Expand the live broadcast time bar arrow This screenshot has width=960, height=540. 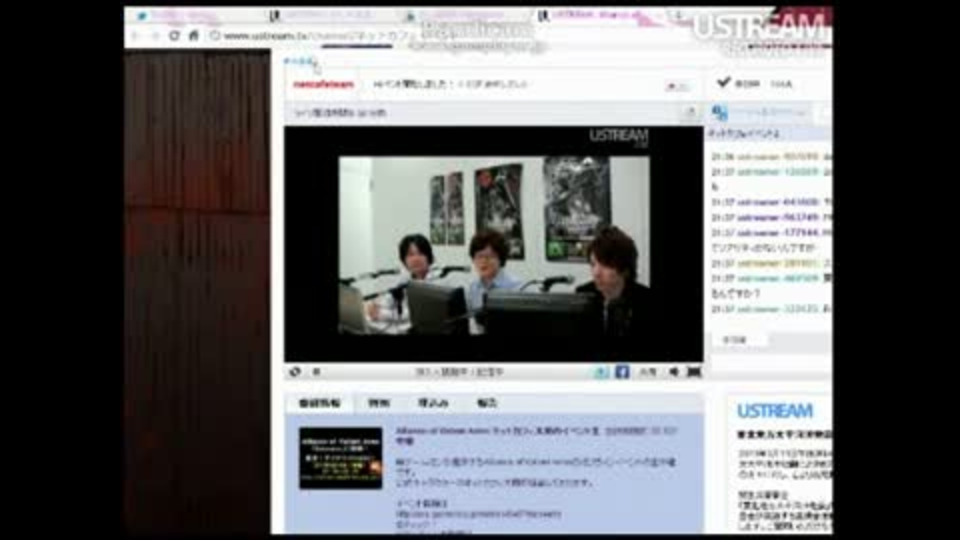point(691,112)
